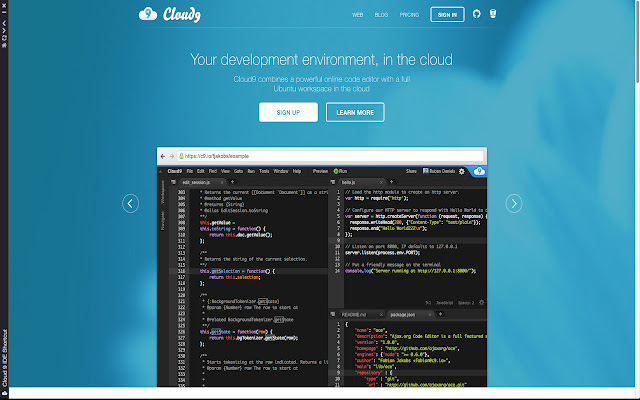Click the white SIGN UP button
640x400 pixels.
(x=288, y=112)
